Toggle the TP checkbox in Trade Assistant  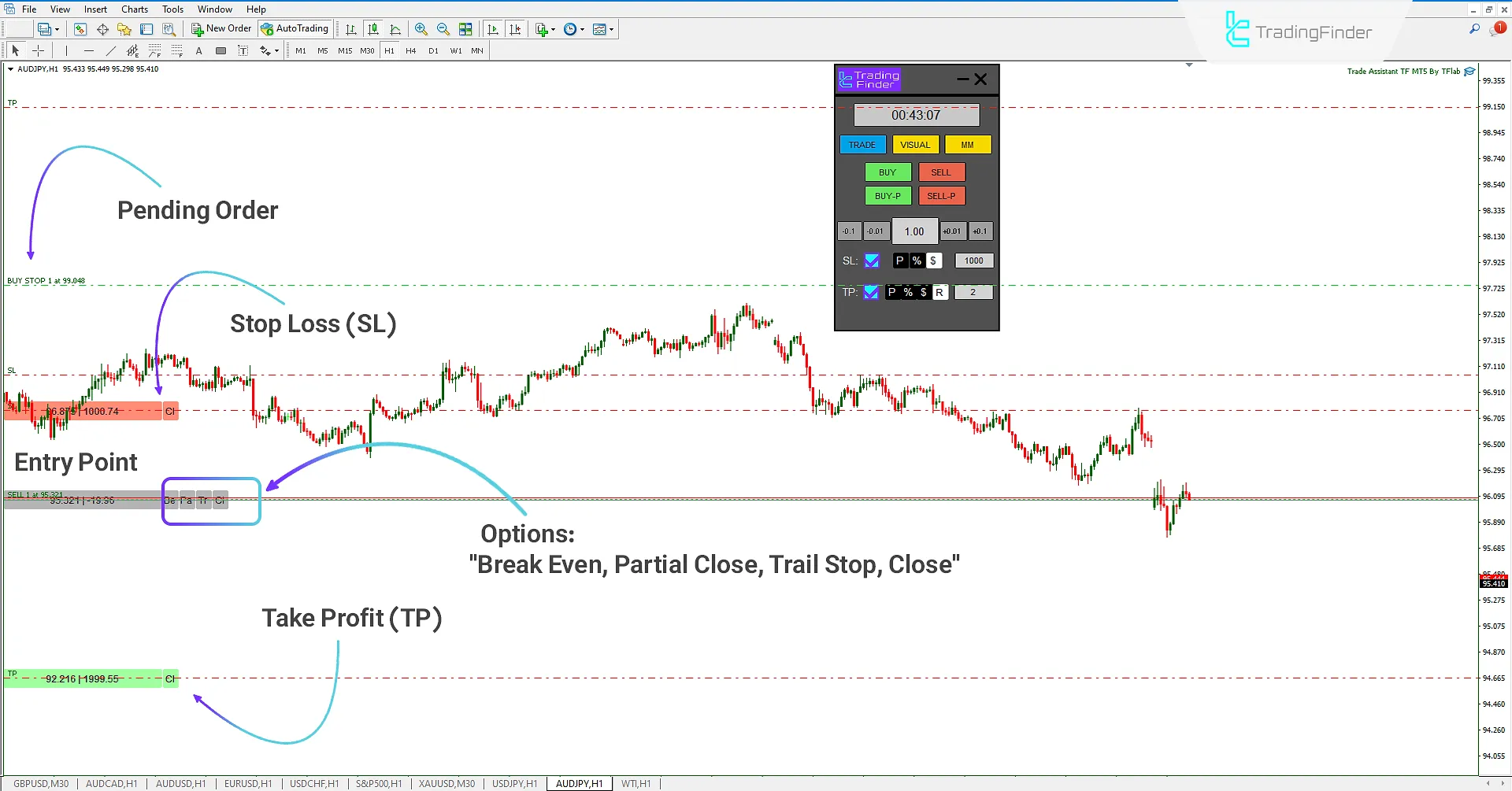pyautogui.click(x=871, y=292)
